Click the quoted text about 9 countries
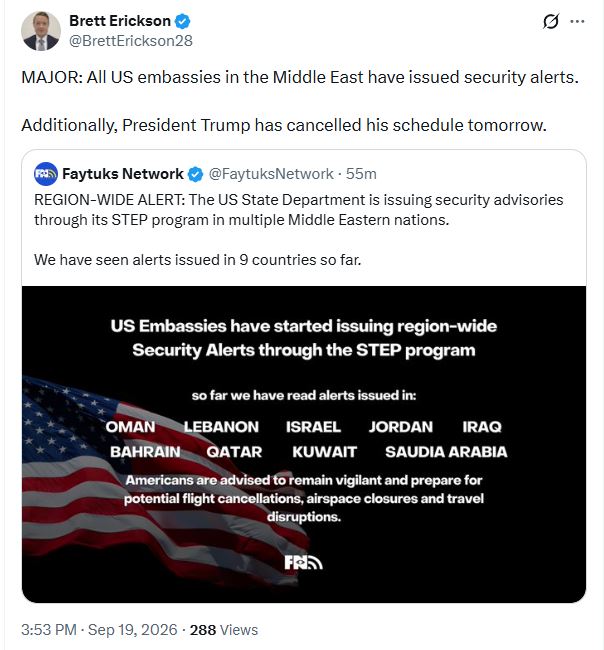Image resolution: width=604 pixels, height=650 pixels. click(197, 260)
